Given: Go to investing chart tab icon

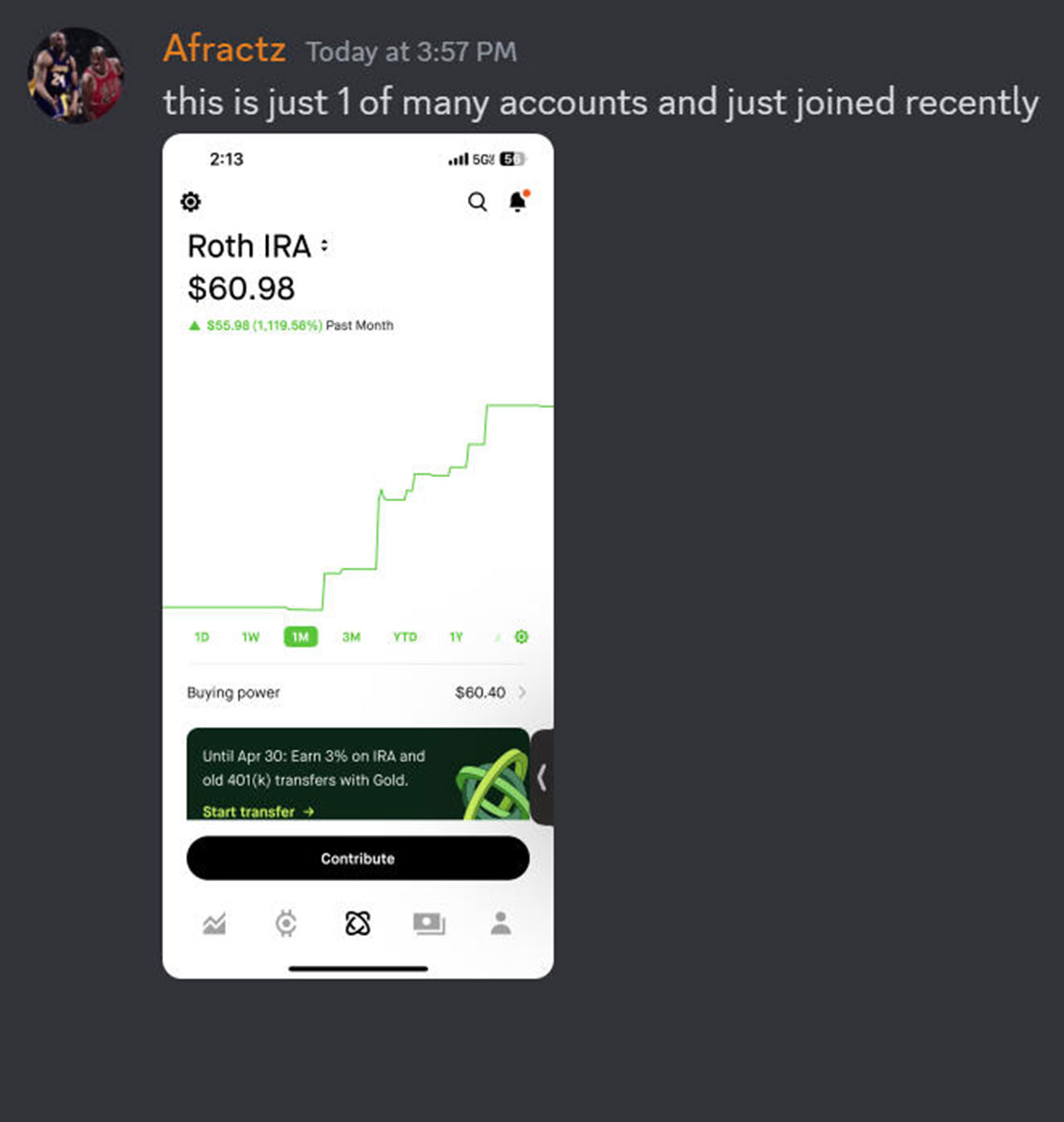Looking at the screenshot, I should tap(214, 923).
